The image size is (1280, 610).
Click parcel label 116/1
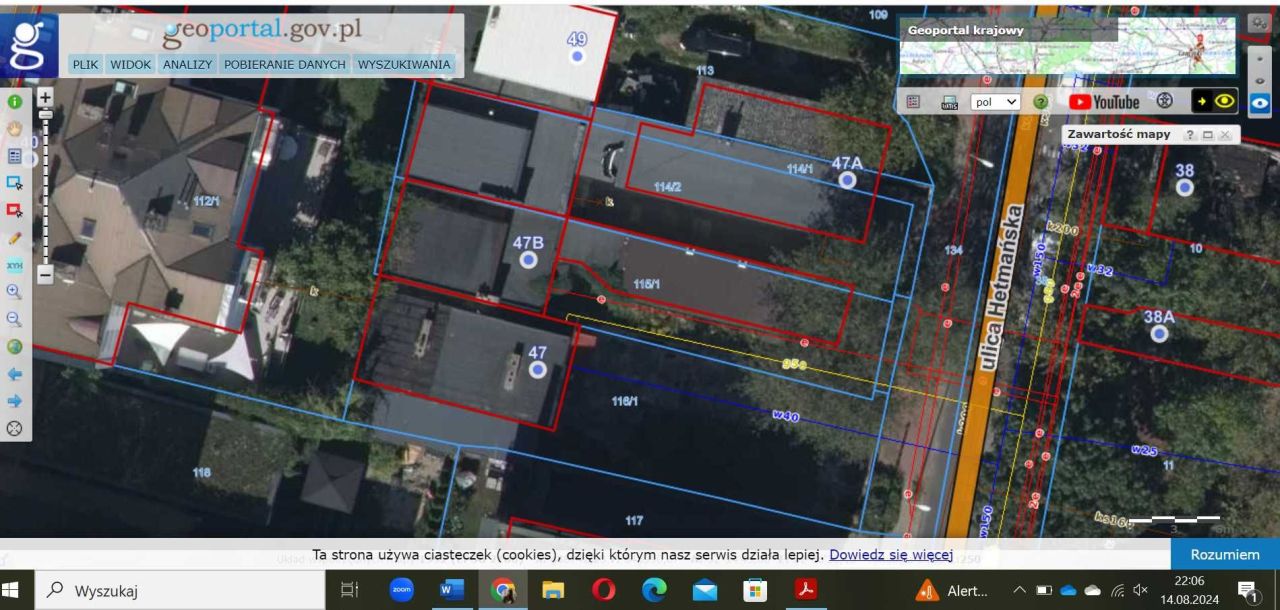click(x=625, y=401)
